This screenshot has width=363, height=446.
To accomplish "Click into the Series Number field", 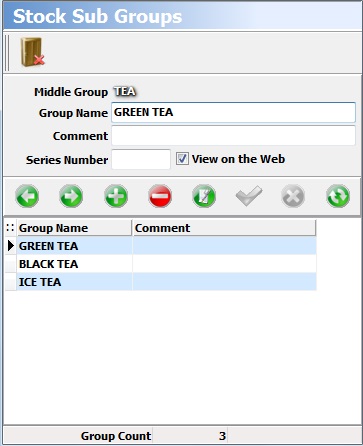I will click(141, 159).
